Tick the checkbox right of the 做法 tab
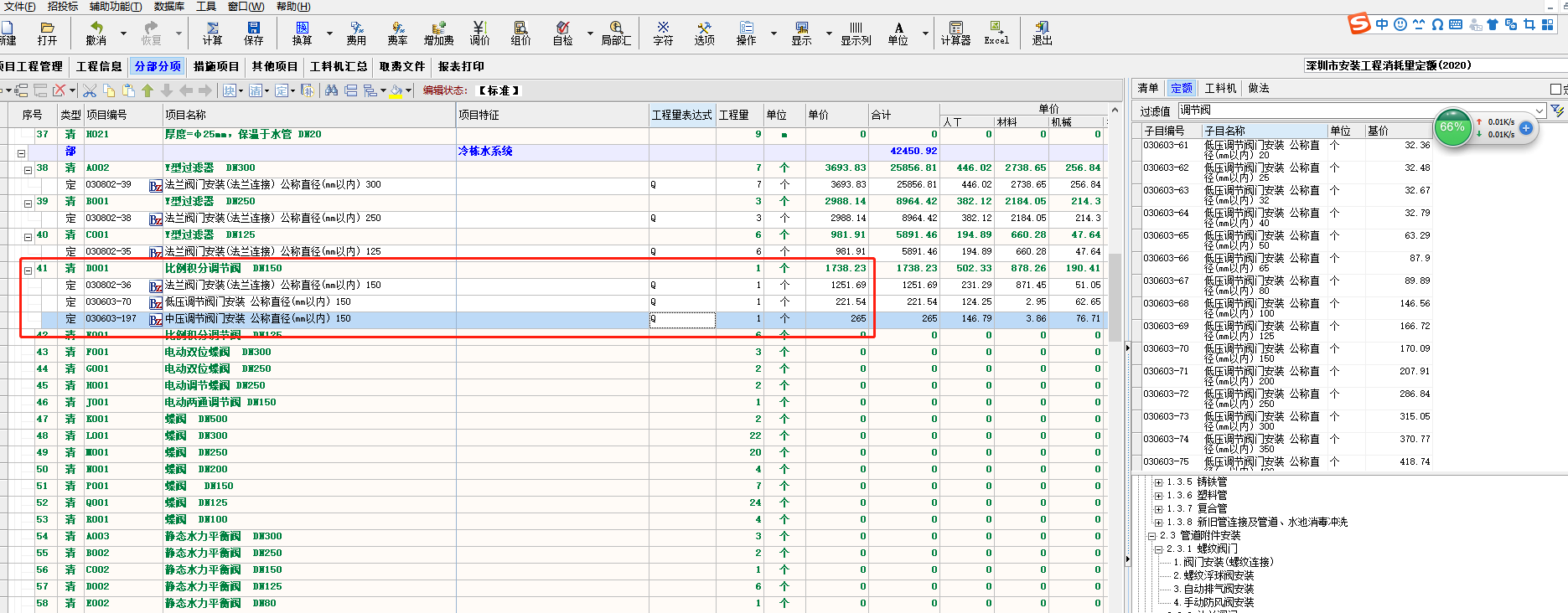This screenshot has width=1568, height=613. click(x=1555, y=89)
